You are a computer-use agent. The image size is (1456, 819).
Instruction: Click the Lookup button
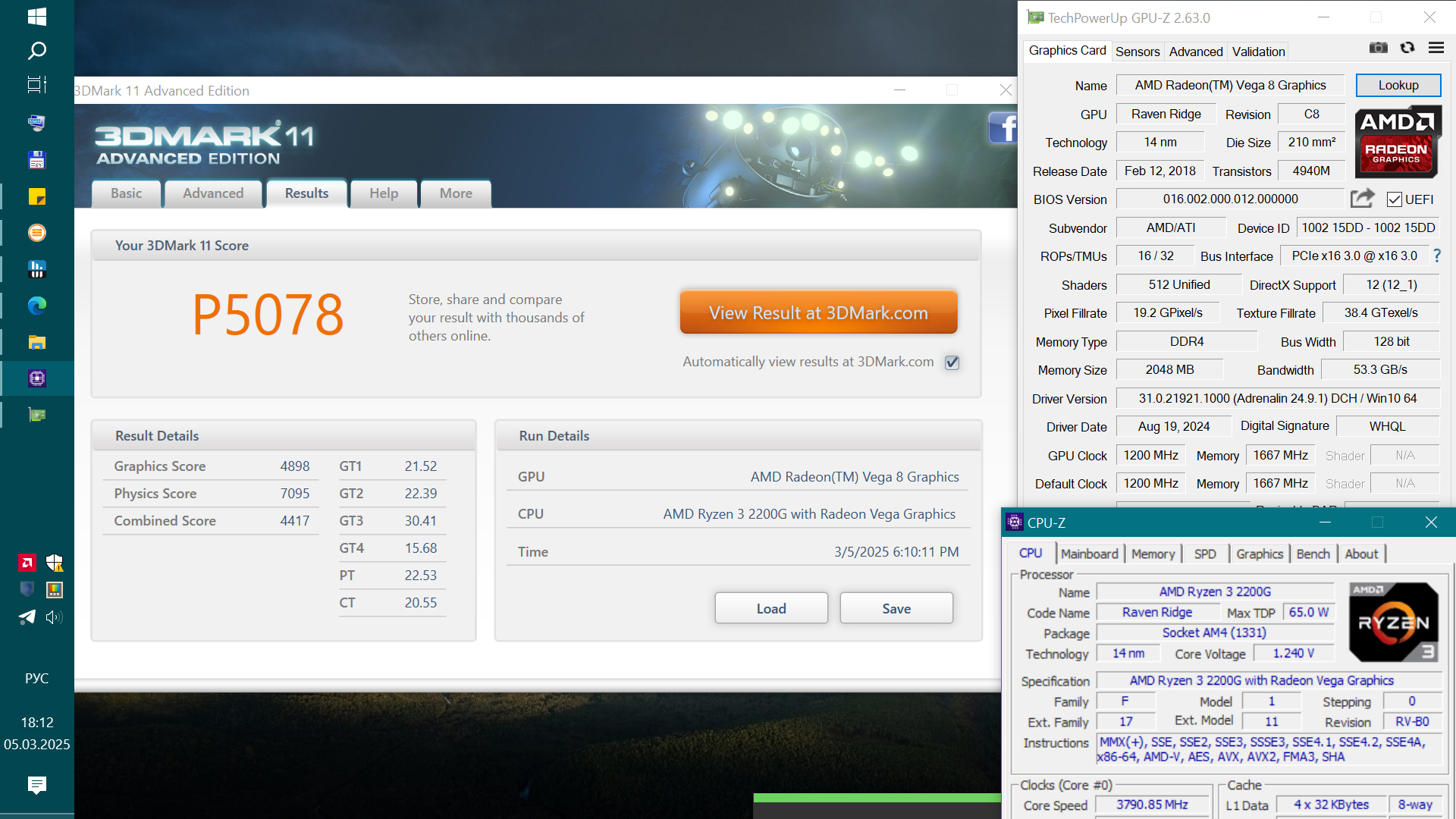(x=1398, y=85)
